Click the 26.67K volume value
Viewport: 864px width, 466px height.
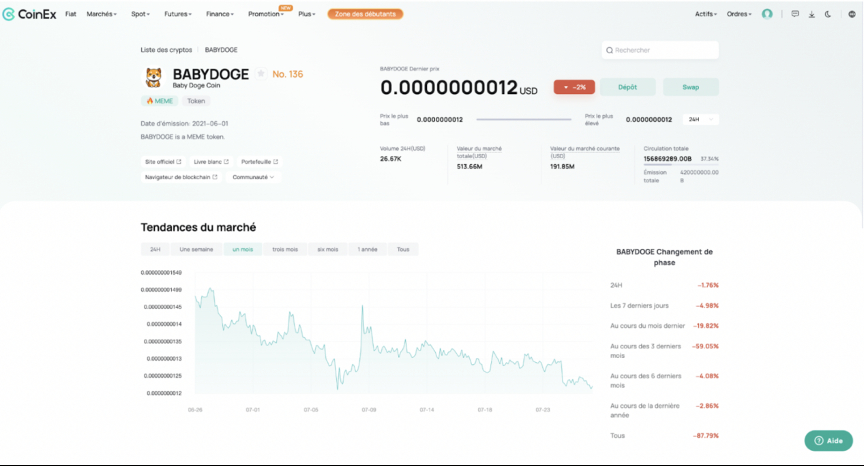[391, 159]
